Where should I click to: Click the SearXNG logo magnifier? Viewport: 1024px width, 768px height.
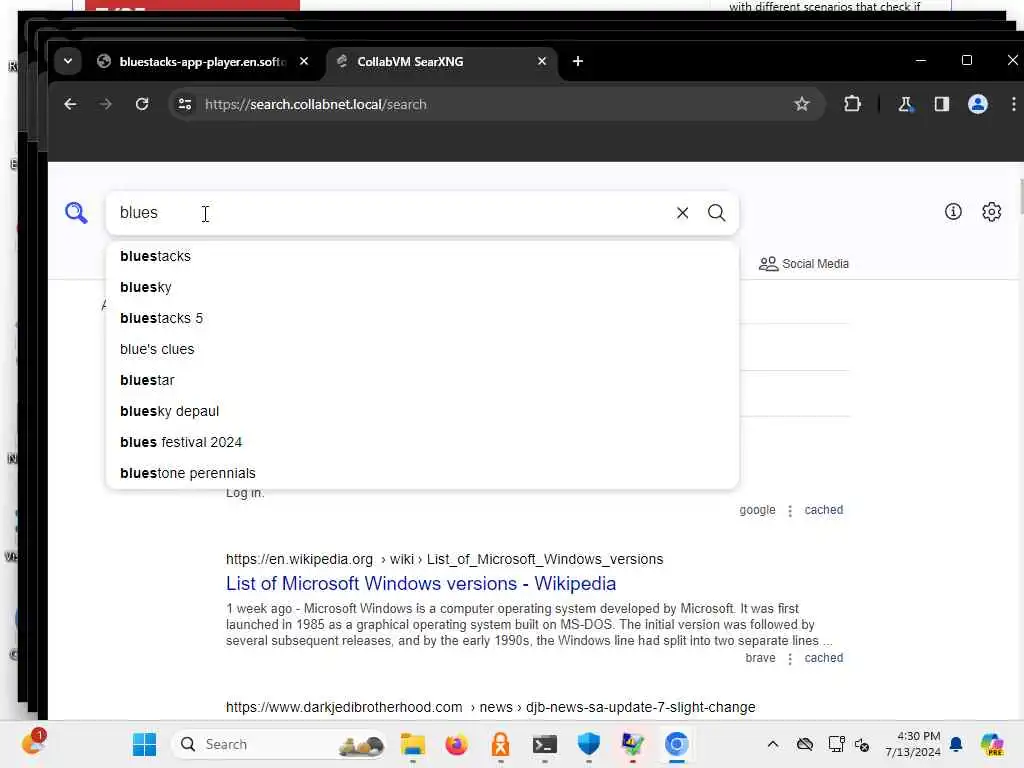76,213
